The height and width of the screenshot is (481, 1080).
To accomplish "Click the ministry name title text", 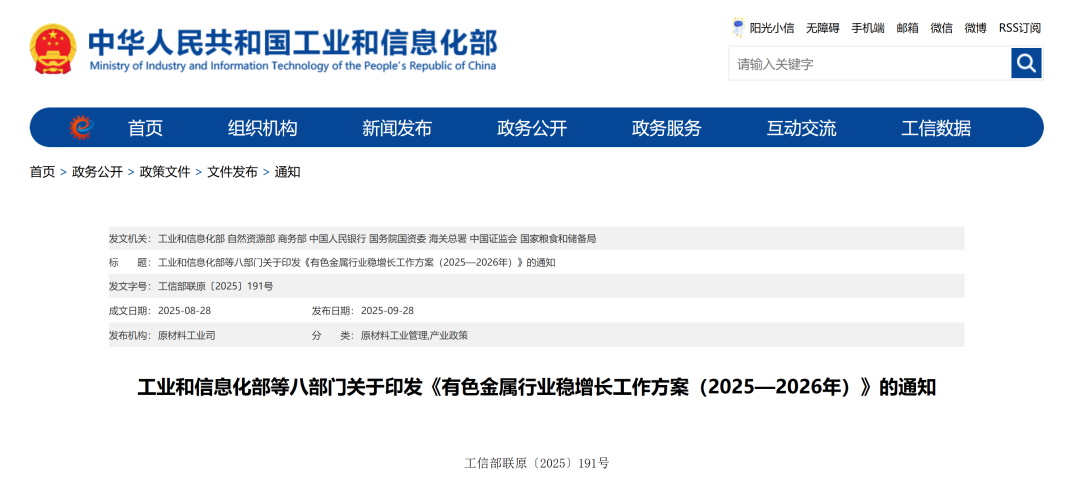I will 293,41.
